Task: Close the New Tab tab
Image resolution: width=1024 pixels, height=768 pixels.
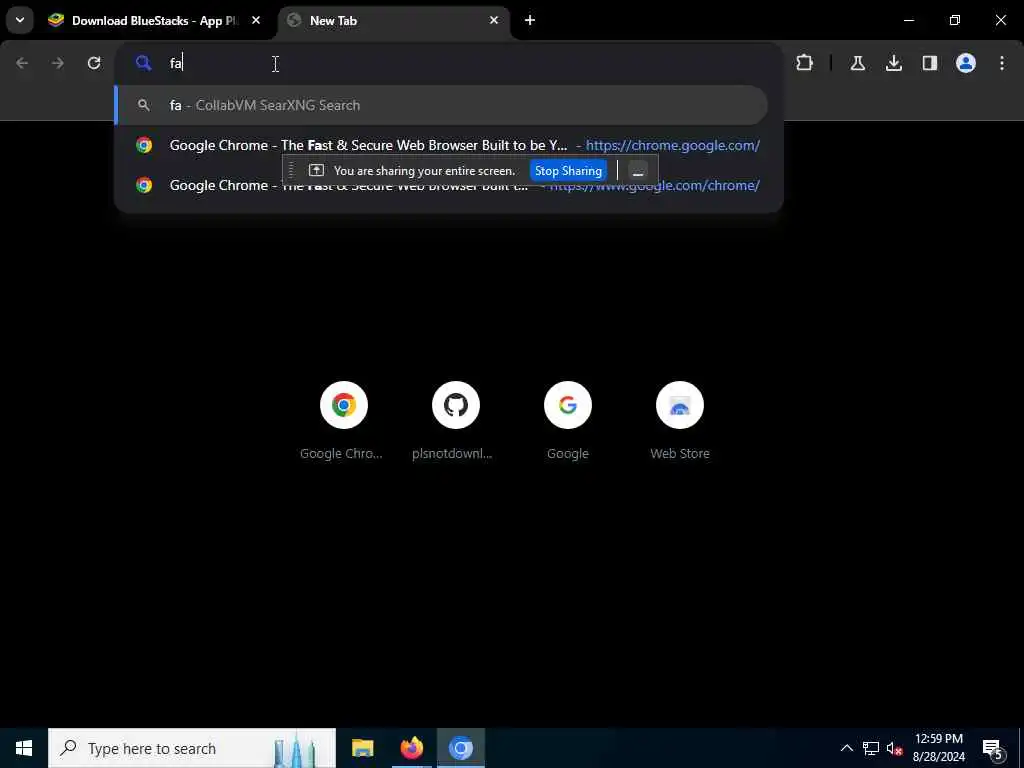Action: [x=494, y=20]
